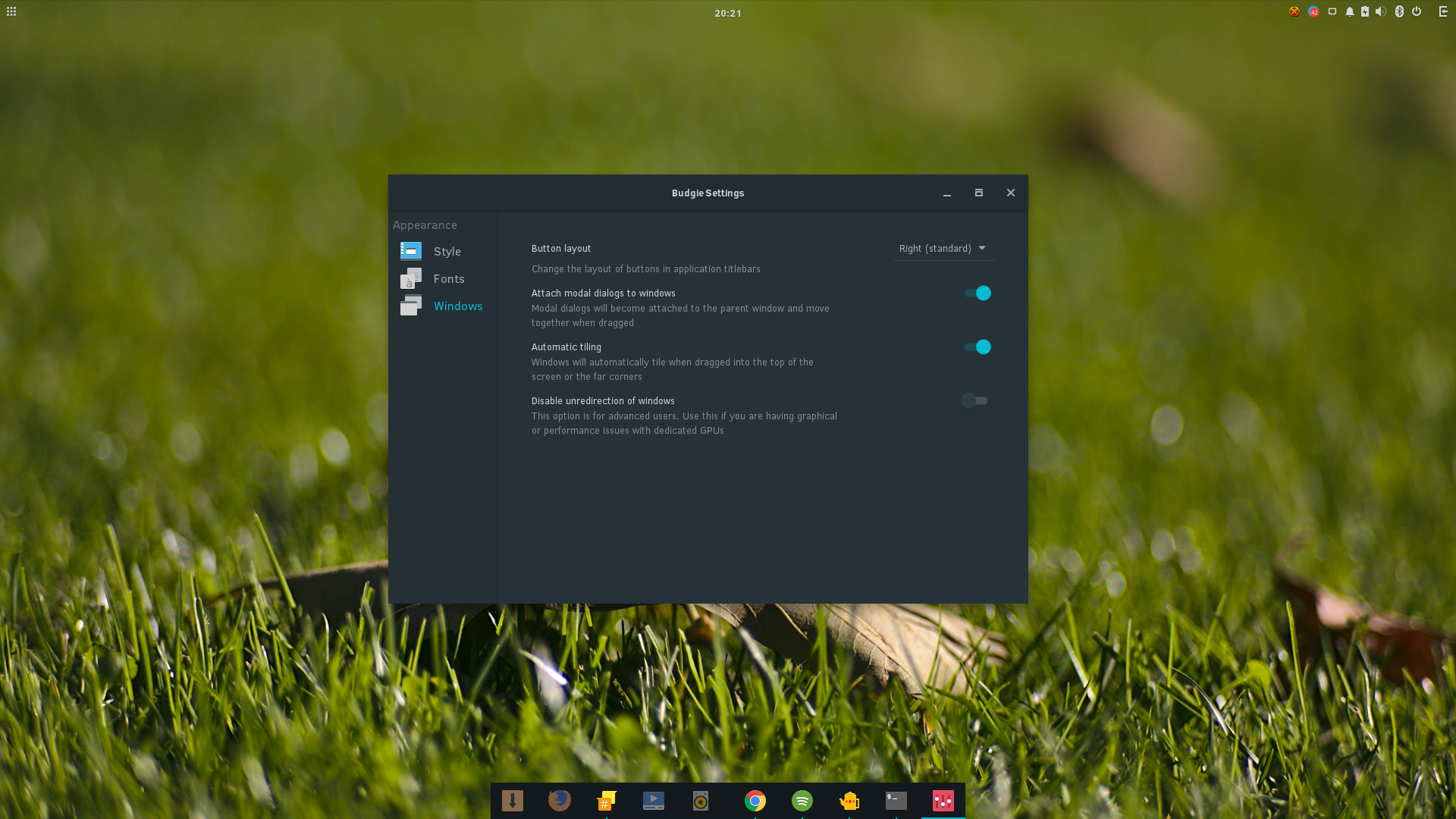
Task: Maximize the Budgie Settings window
Action: pyautogui.click(x=979, y=193)
